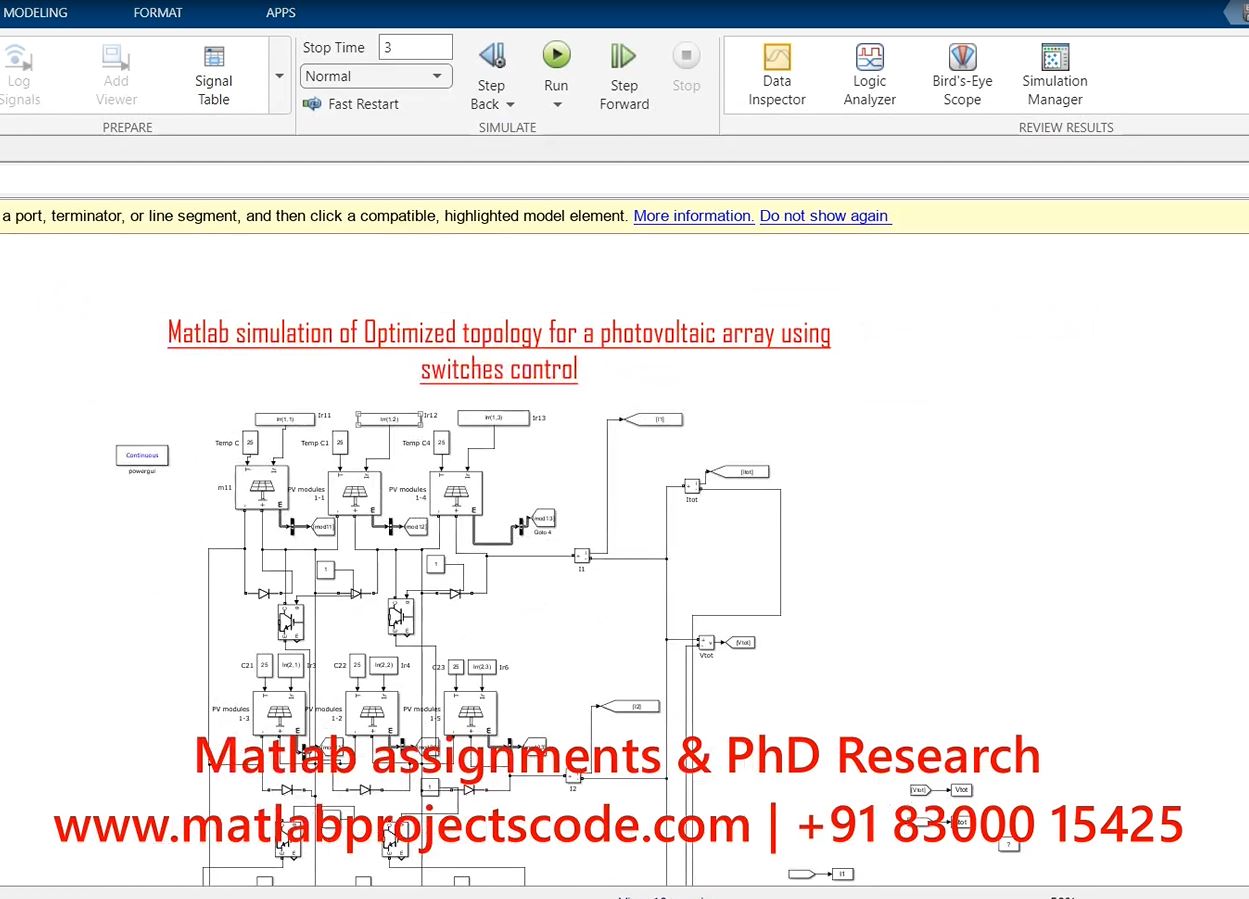Click the Step Back icon
This screenshot has width=1249, height=899.
(x=491, y=56)
